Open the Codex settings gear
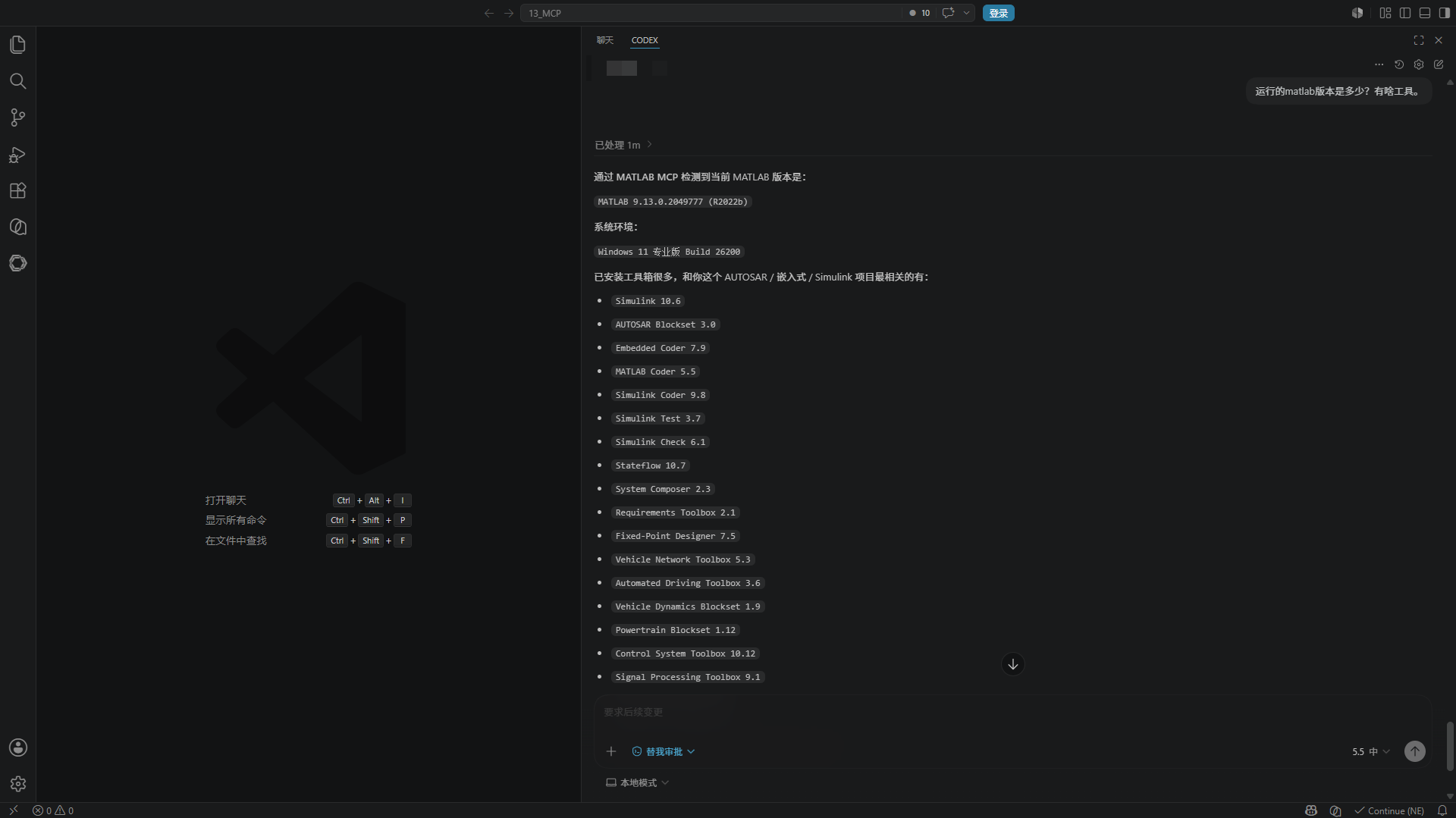This screenshot has width=1456, height=818. (x=1419, y=64)
